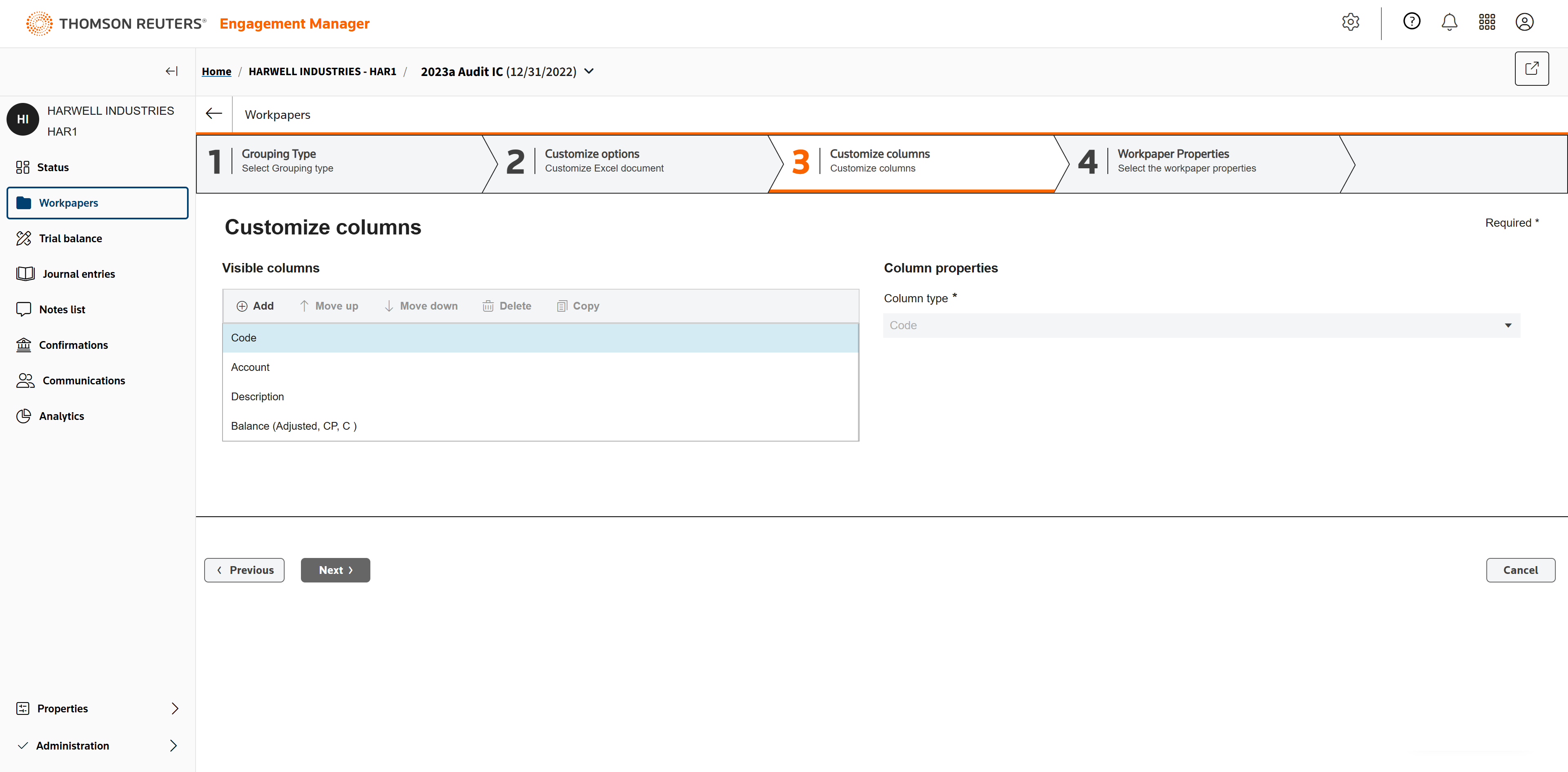Screen dimensions: 1568x772
Task: Follow the Home breadcrumb link
Action: tap(216, 71)
